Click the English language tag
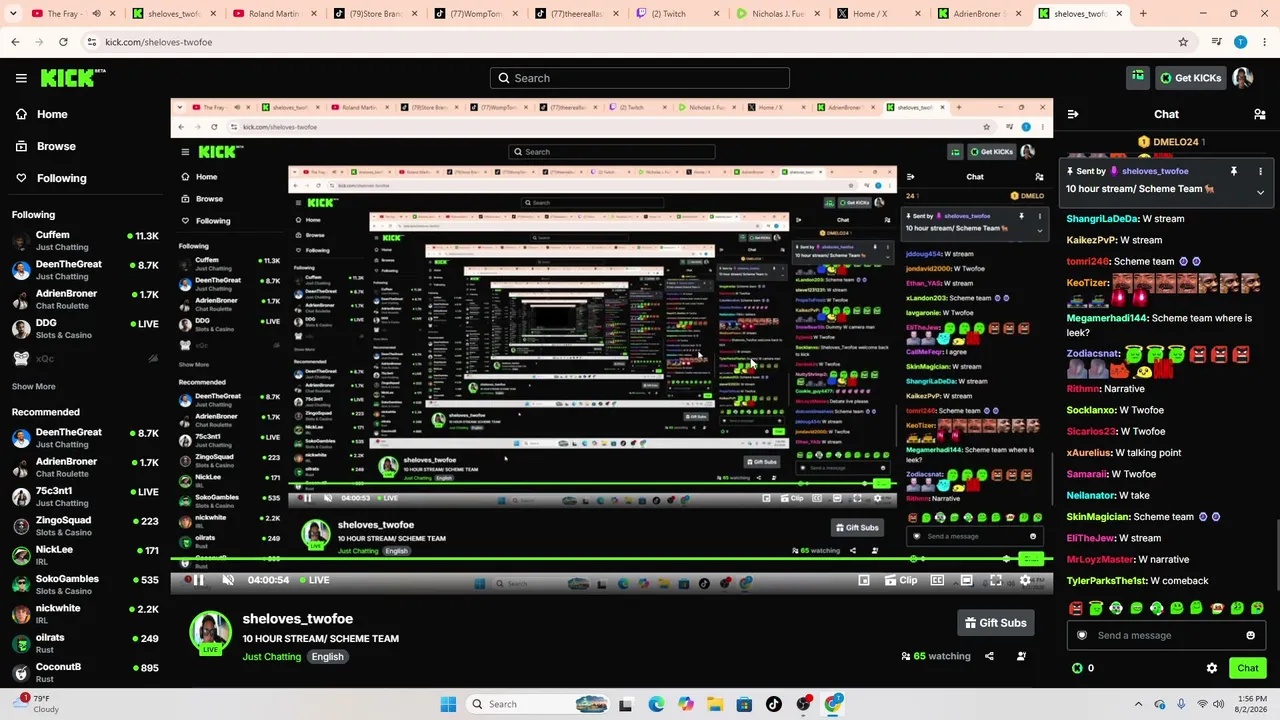The width and height of the screenshot is (1280, 720). [327, 657]
